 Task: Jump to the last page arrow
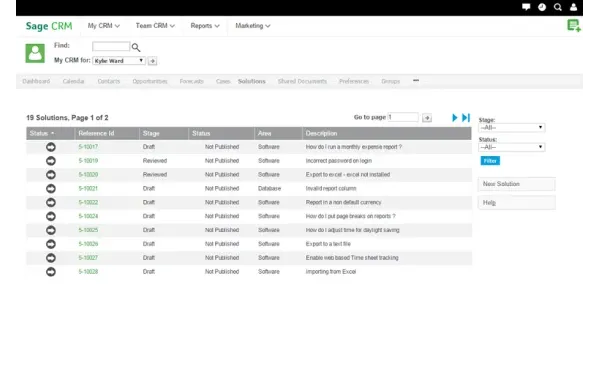point(466,117)
